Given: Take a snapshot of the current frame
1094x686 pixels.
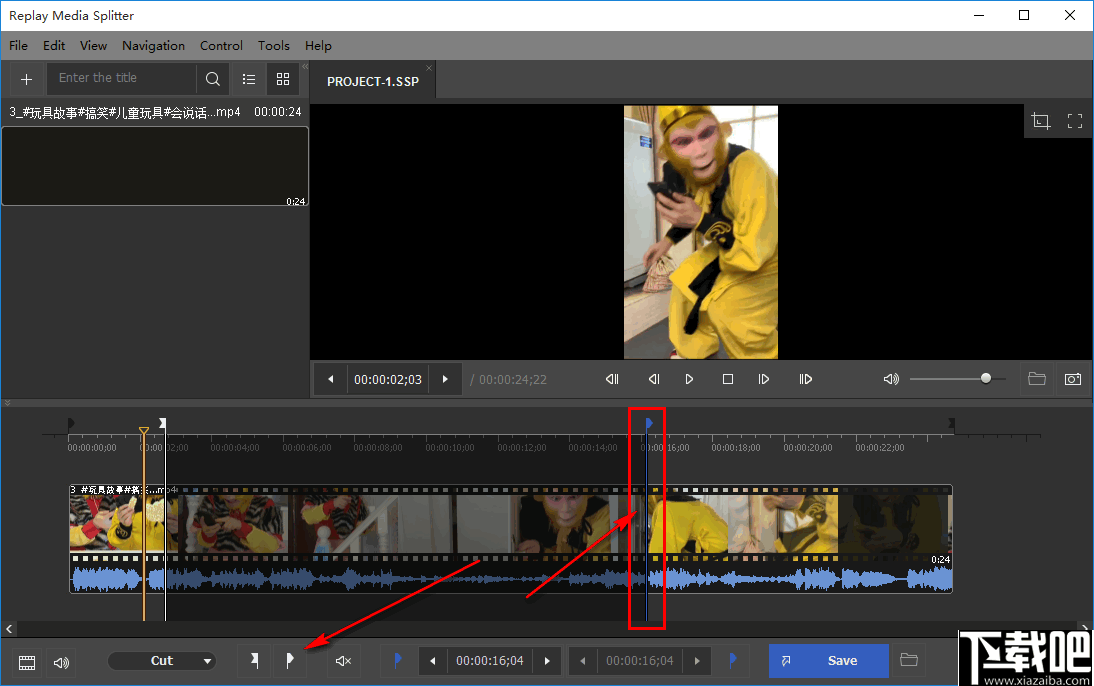Looking at the screenshot, I should (1073, 378).
